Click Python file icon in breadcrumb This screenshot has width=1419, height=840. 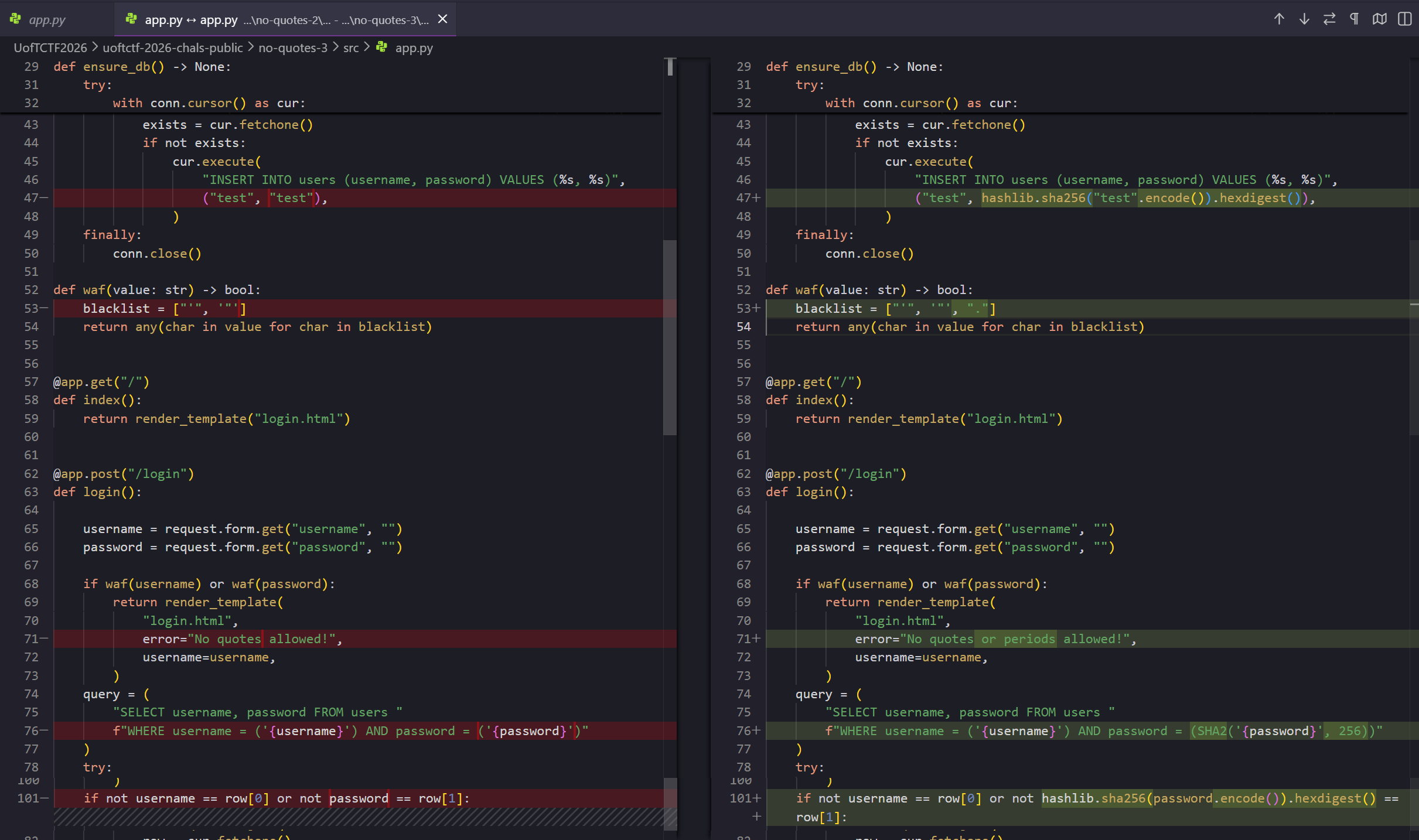(x=382, y=47)
